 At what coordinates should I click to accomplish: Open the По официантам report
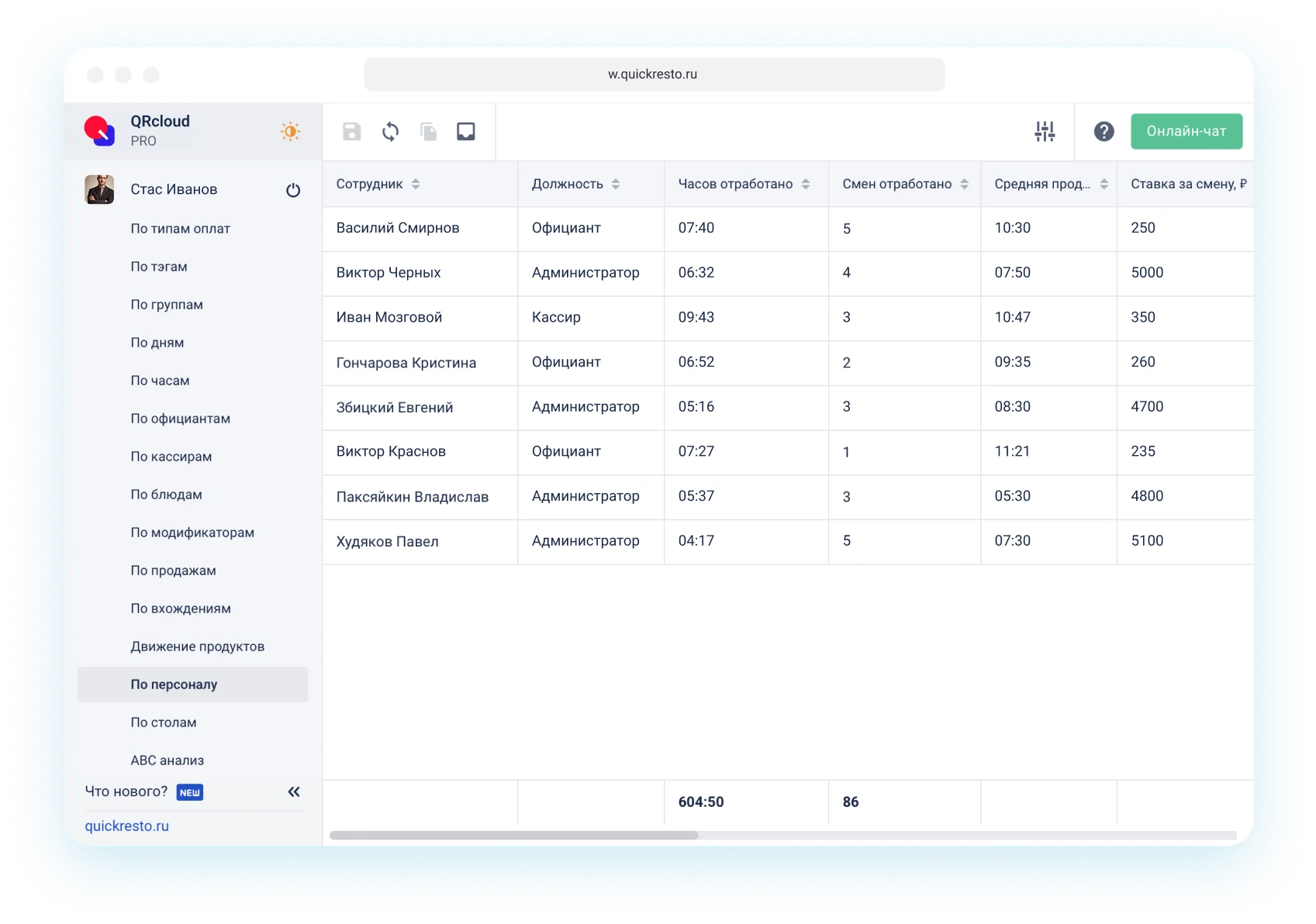pos(180,419)
